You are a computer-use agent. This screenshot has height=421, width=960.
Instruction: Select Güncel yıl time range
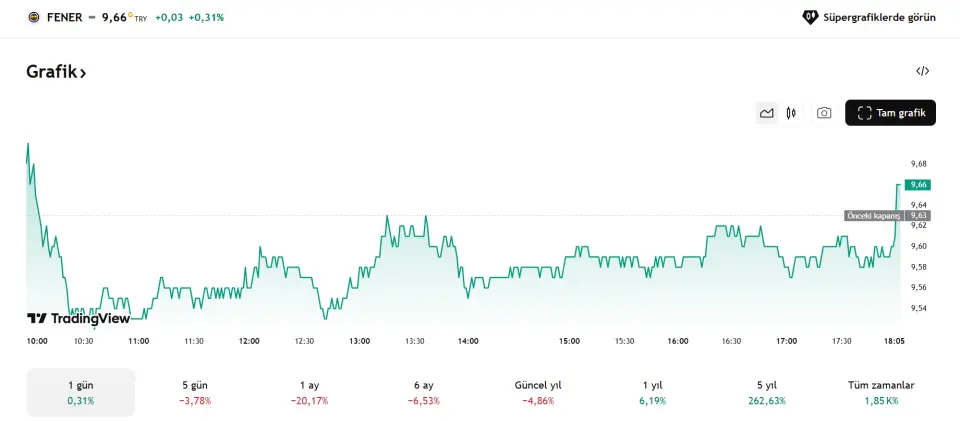[x=539, y=392]
